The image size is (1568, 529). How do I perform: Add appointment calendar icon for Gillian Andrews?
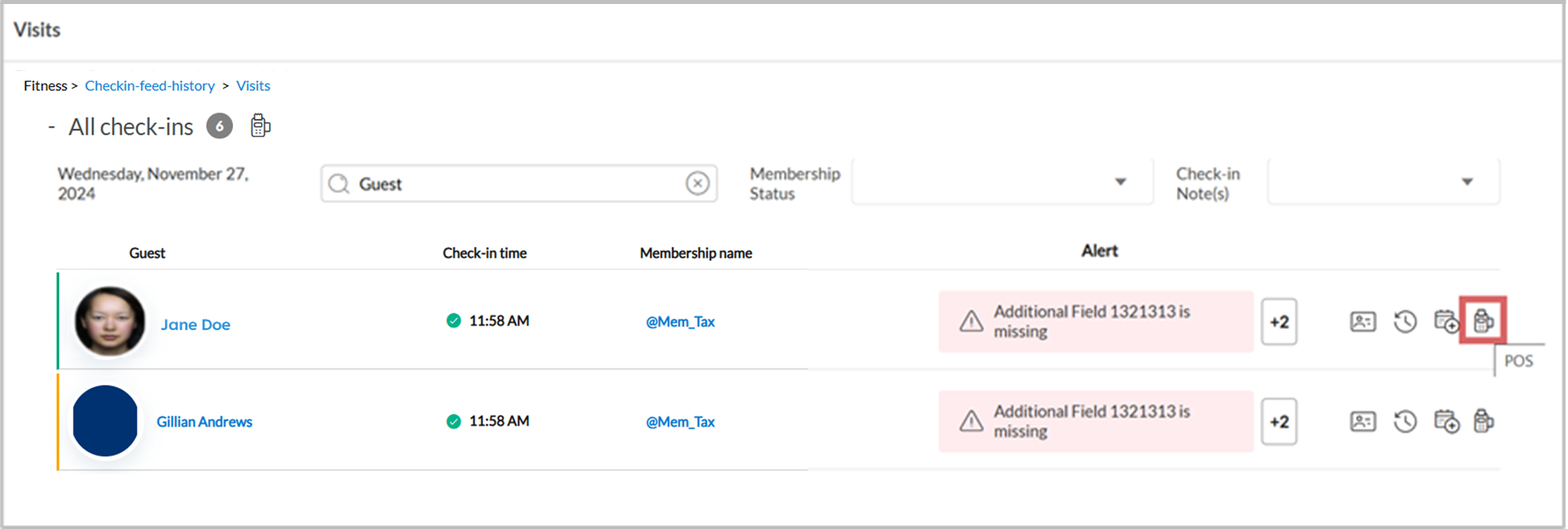click(x=1447, y=421)
